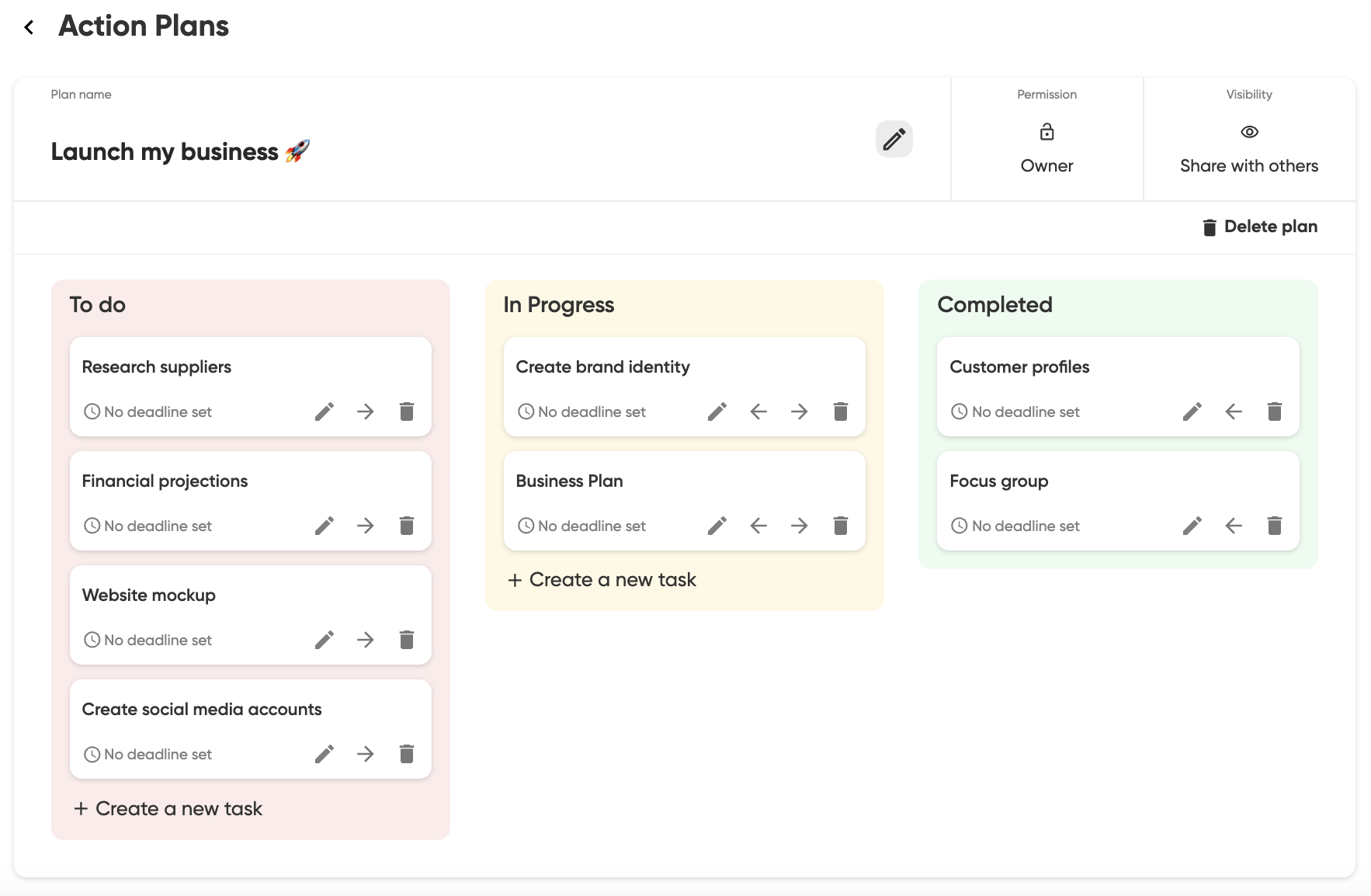Move Business Plan forward to Completed
1371x896 pixels.
coord(800,526)
